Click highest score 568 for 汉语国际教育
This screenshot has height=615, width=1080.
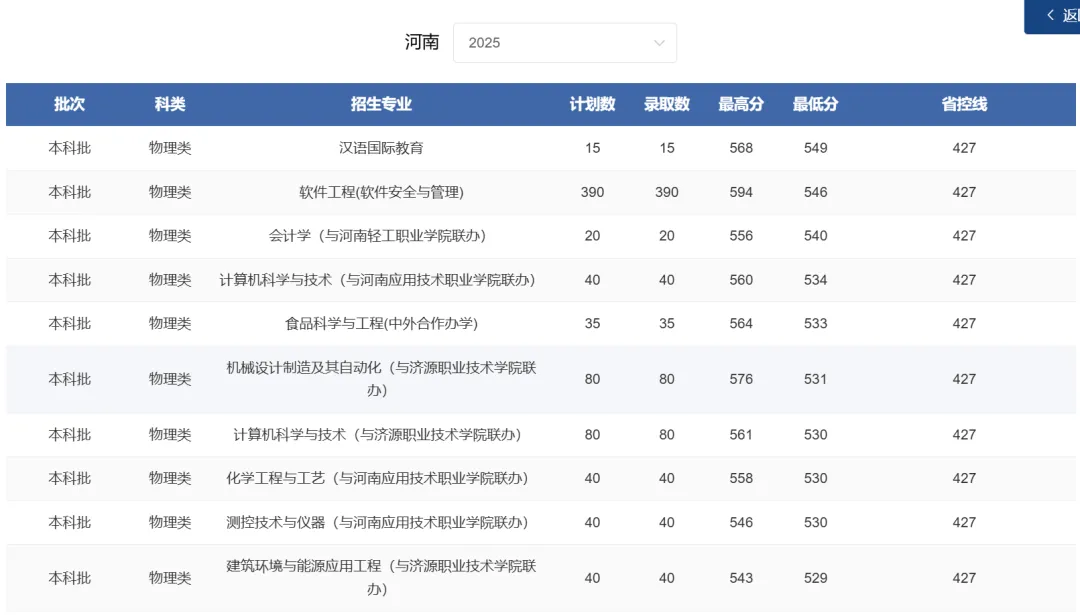(741, 148)
